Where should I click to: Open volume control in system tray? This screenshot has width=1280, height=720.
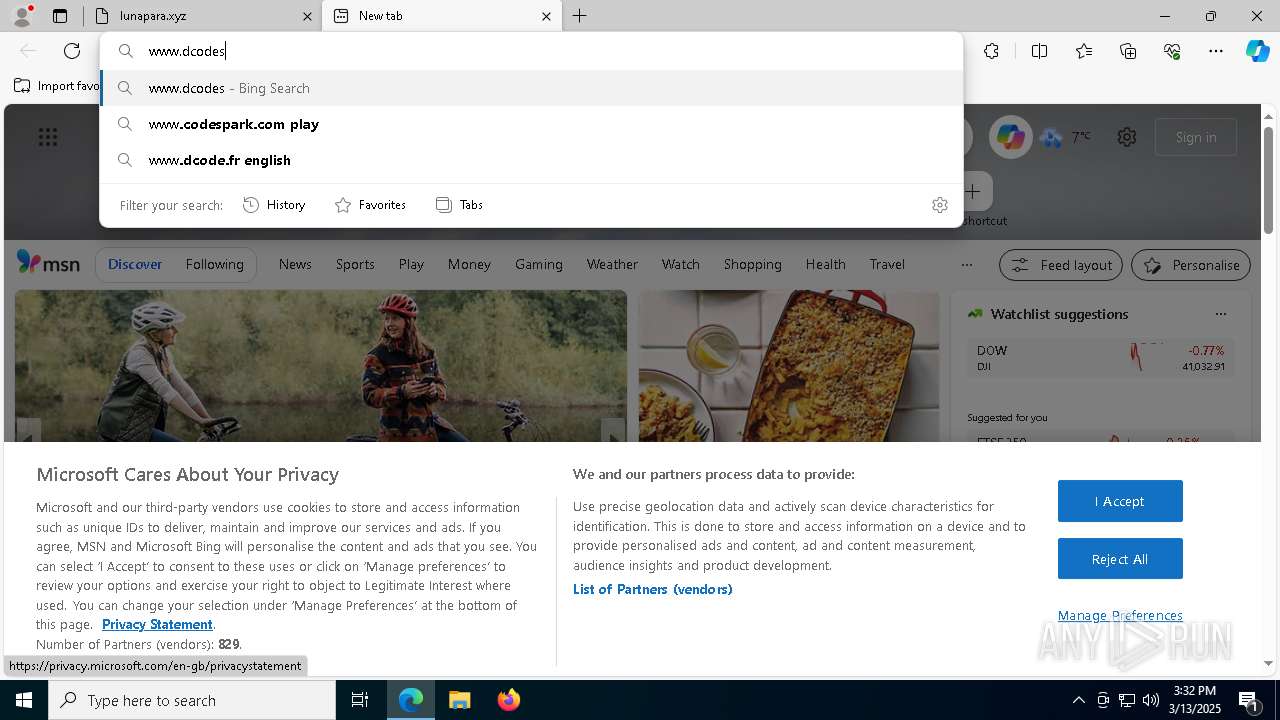(x=1151, y=700)
